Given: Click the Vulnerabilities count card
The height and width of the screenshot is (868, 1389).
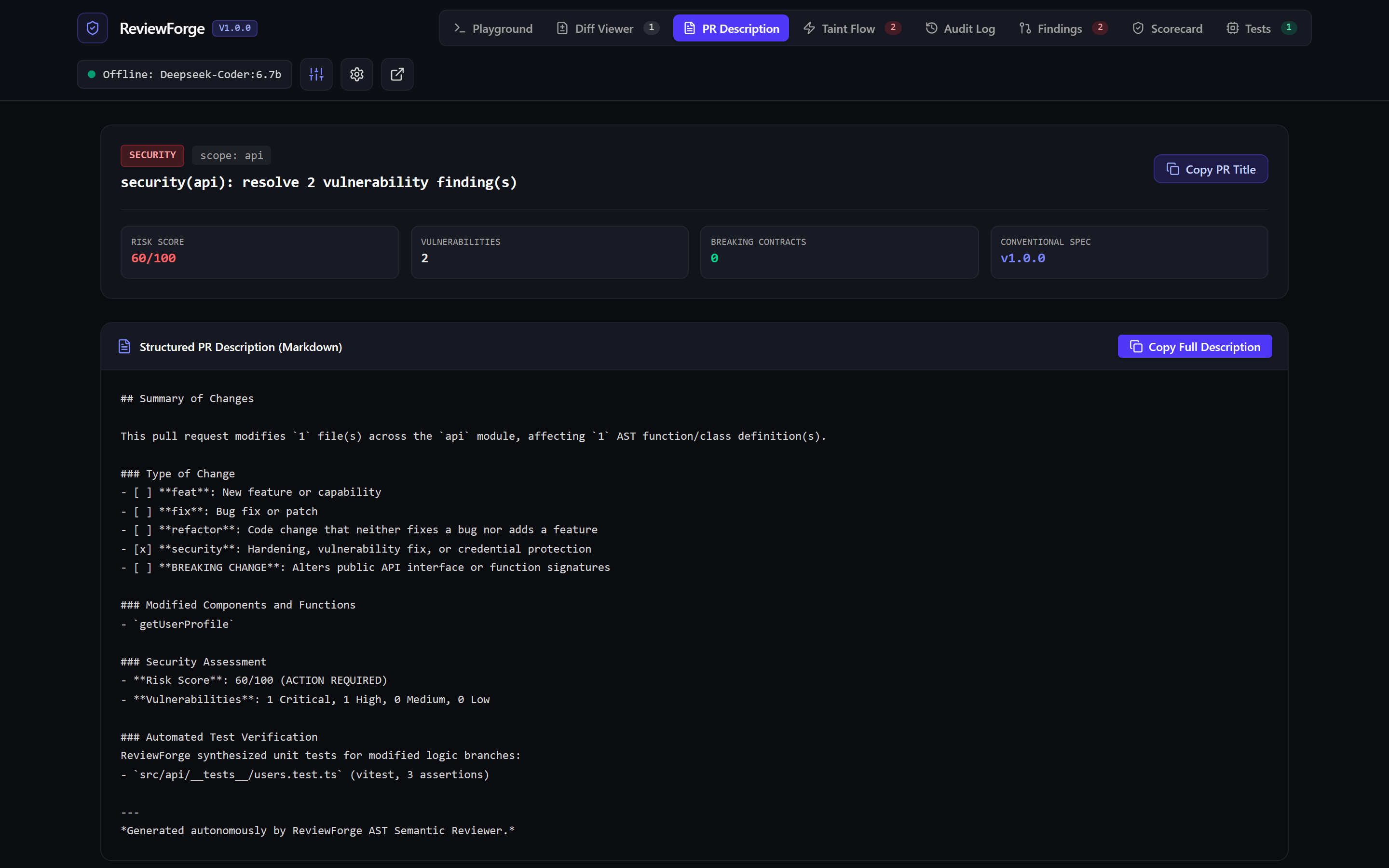Looking at the screenshot, I should pyautogui.click(x=549, y=252).
